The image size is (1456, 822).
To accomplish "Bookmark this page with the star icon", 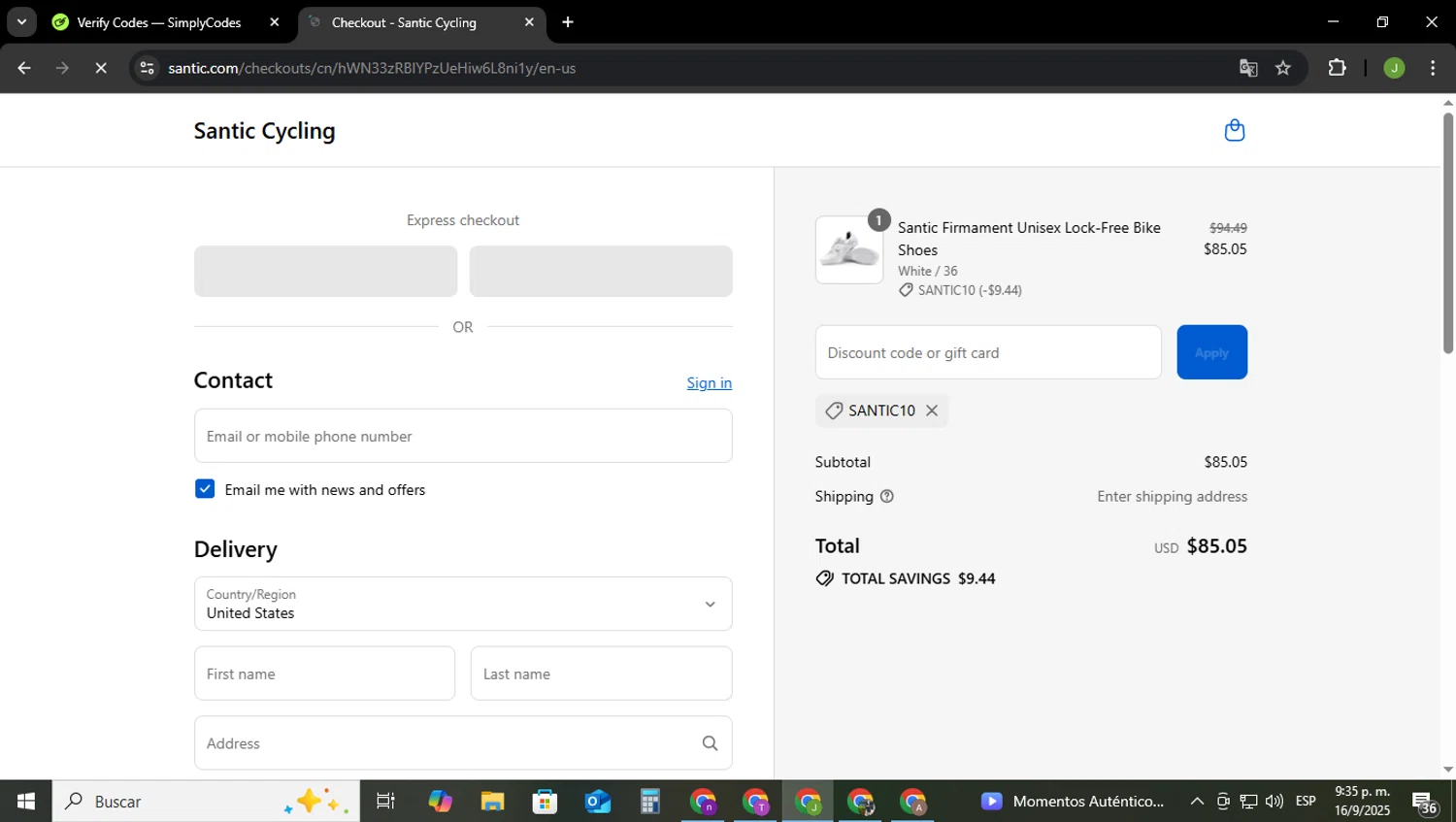I will (1283, 68).
